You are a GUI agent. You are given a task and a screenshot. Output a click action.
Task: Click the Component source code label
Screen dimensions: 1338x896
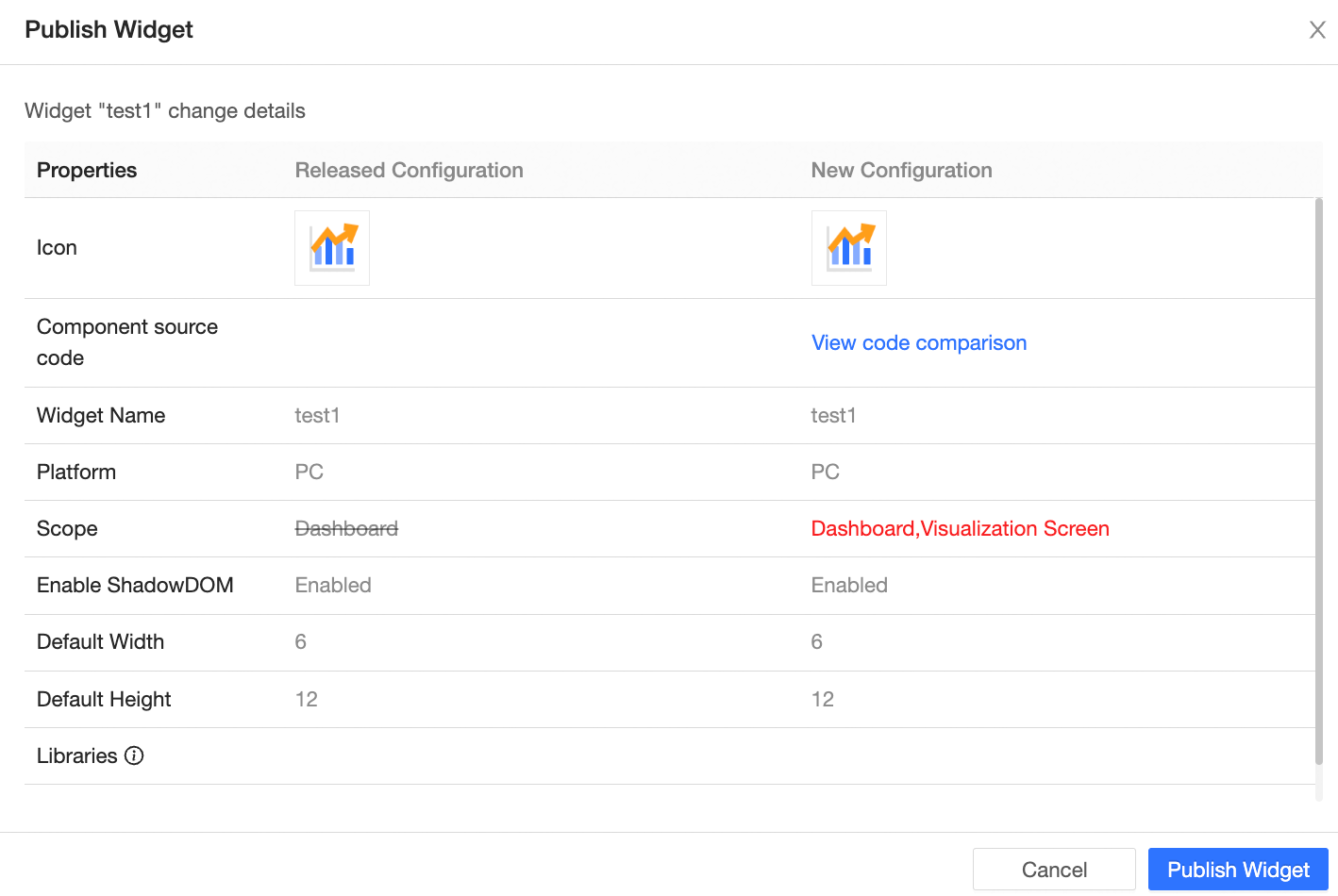tap(127, 342)
